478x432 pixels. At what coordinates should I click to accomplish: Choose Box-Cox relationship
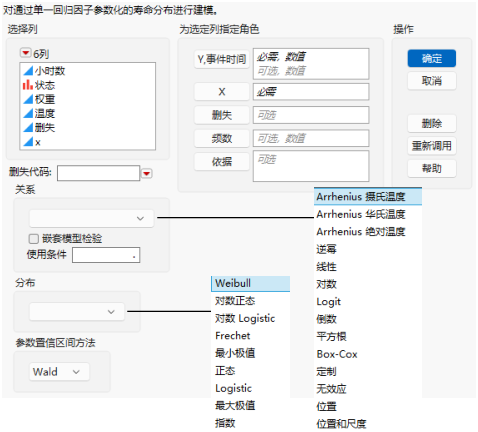click(x=368, y=354)
